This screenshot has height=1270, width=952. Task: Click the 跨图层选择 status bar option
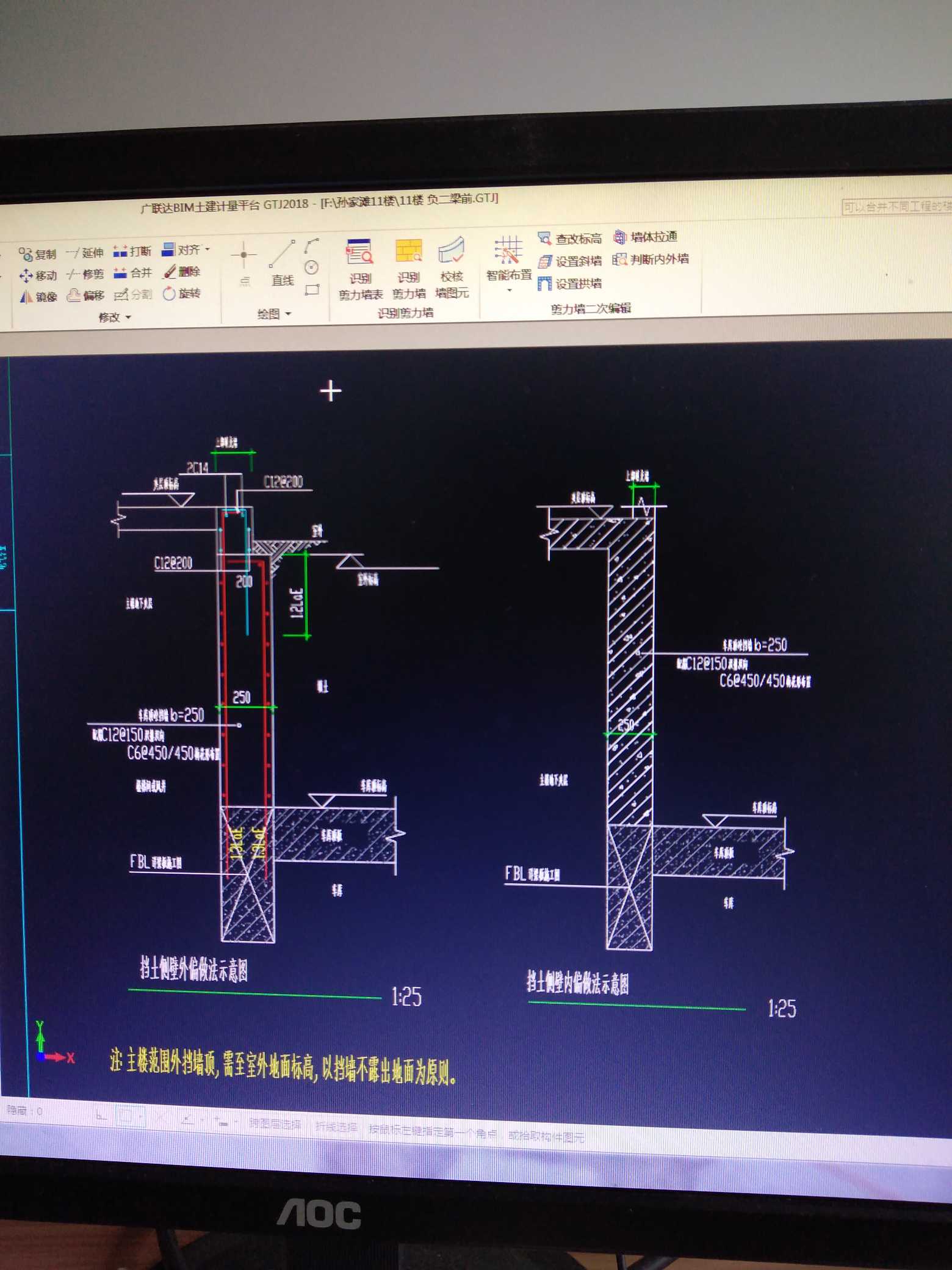click(275, 1124)
